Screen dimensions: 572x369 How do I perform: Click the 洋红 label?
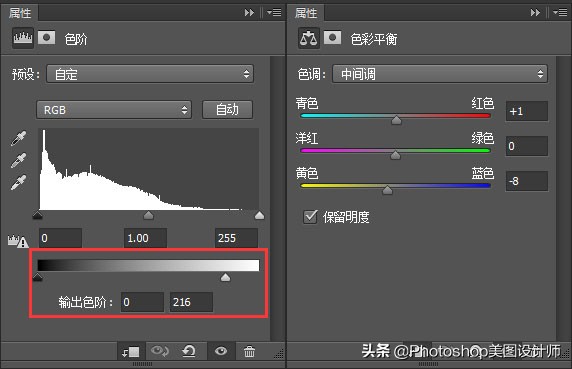pyautogui.click(x=307, y=138)
